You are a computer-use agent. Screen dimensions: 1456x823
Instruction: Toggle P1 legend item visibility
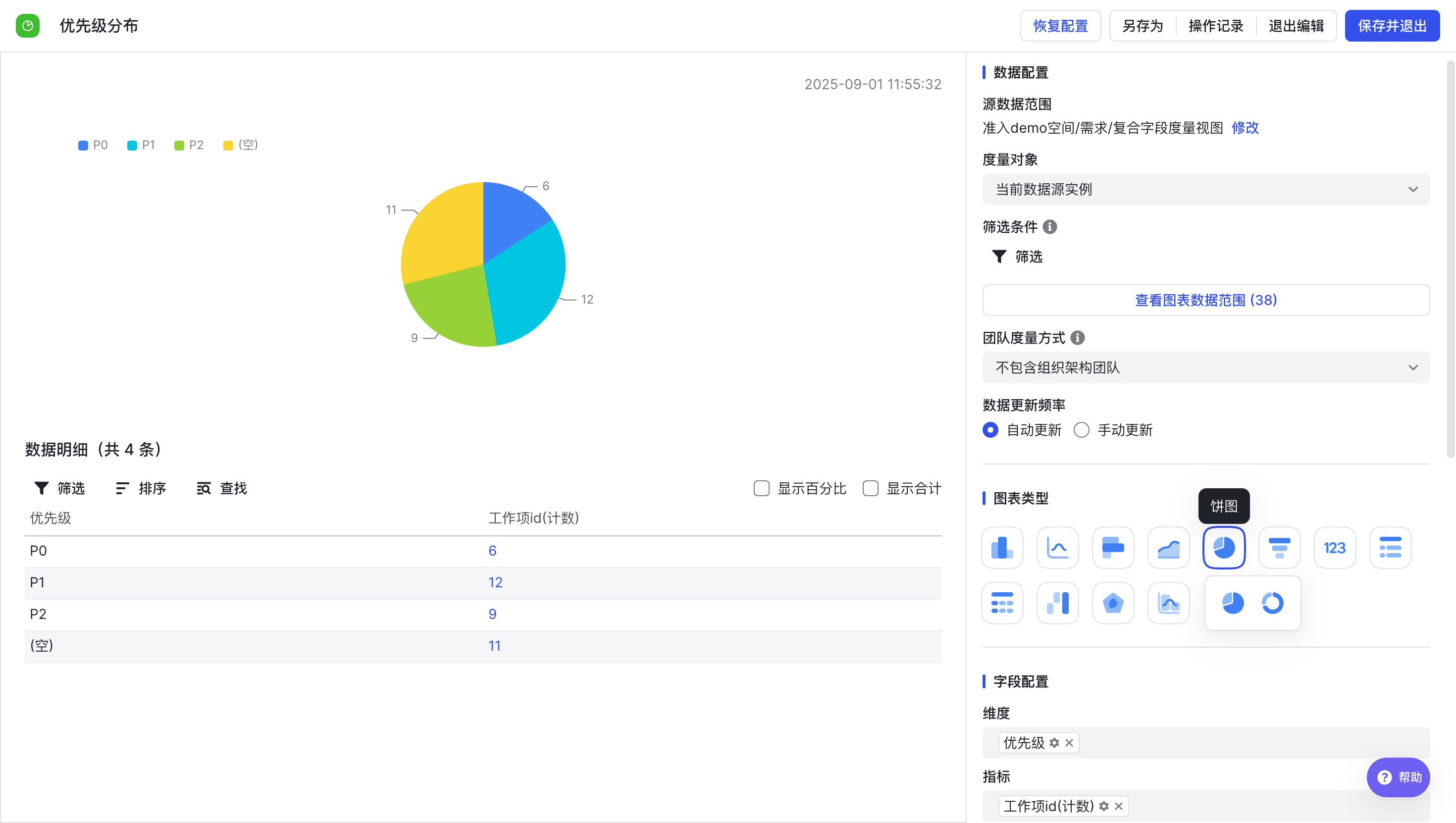point(141,145)
